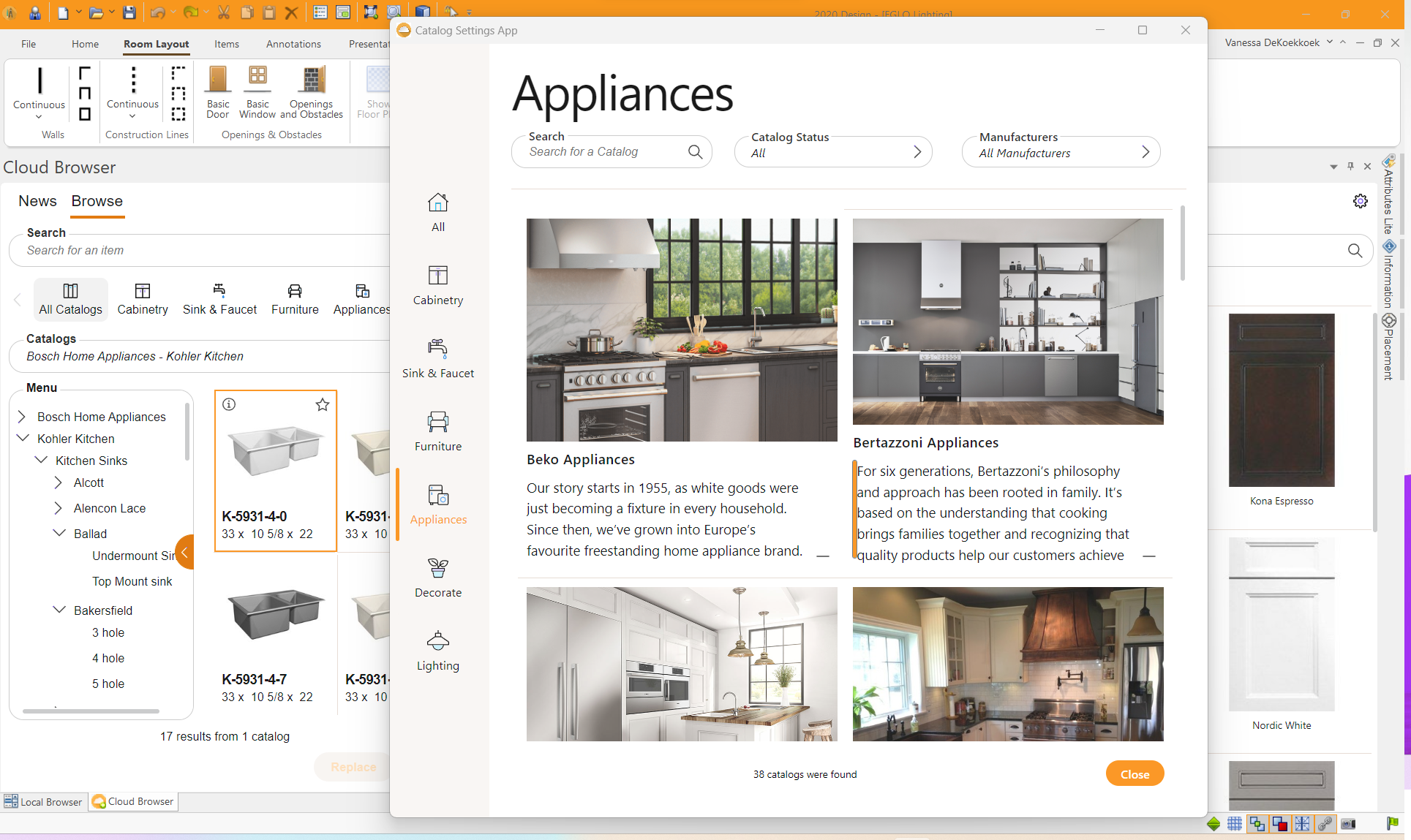The width and height of the screenshot is (1411, 840).
Task: Select Lighting in the Catalog Settings sidebar
Action: pos(438,651)
